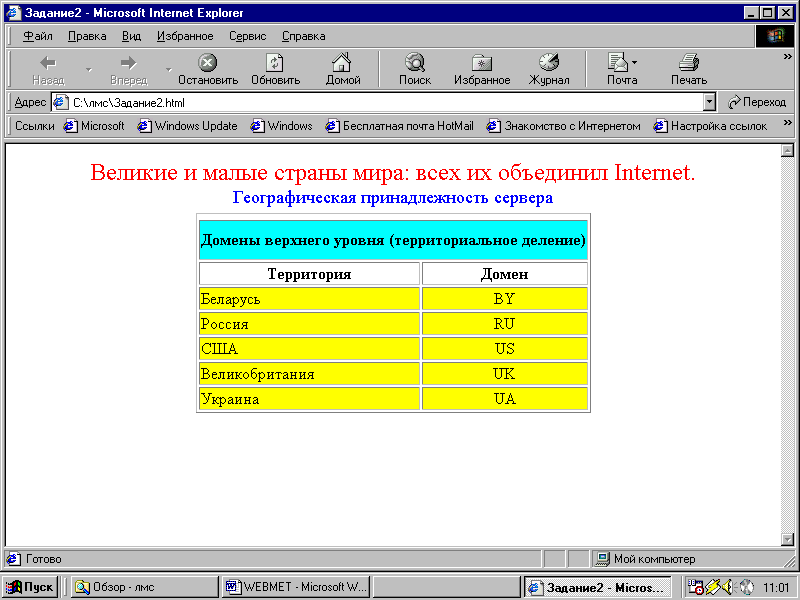Click the volume speaker tray icon
The width and height of the screenshot is (800, 600).
[729, 587]
